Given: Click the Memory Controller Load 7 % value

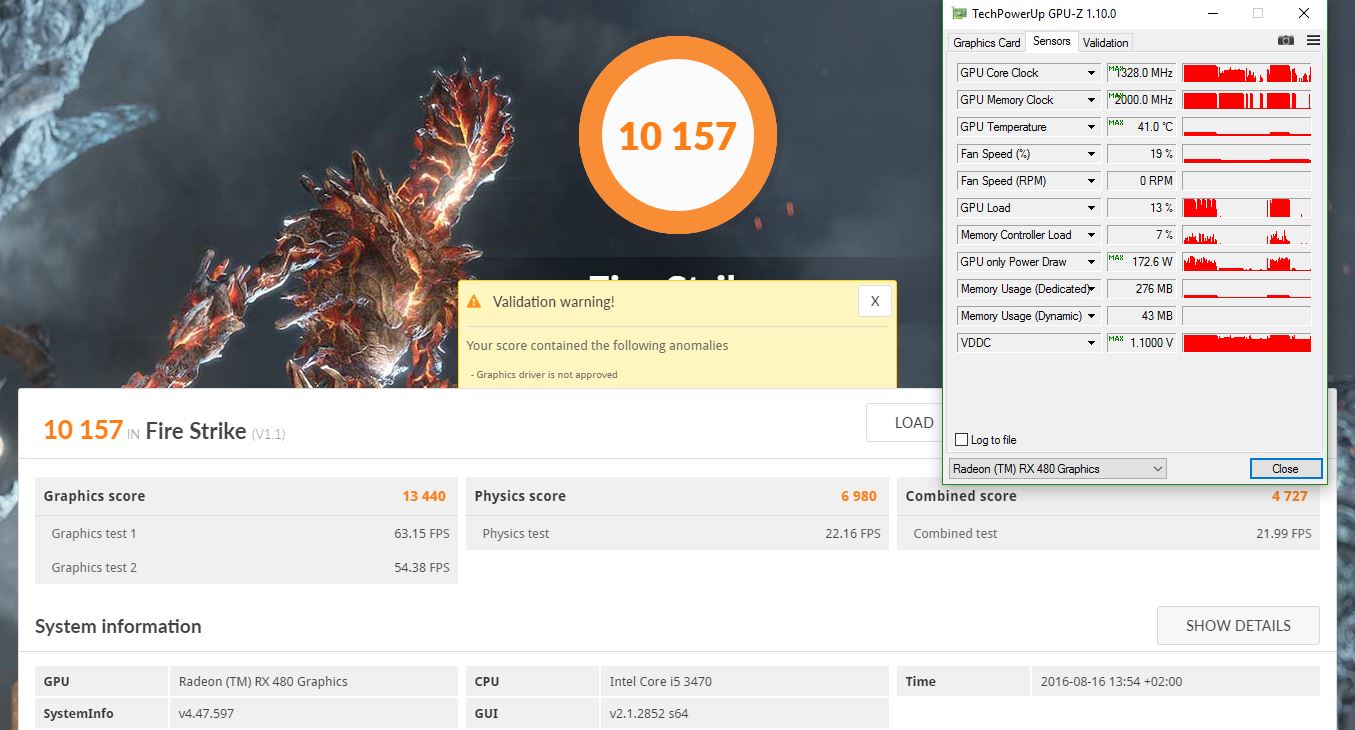Looking at the screenshot, I should click(x=1141, y=235).
